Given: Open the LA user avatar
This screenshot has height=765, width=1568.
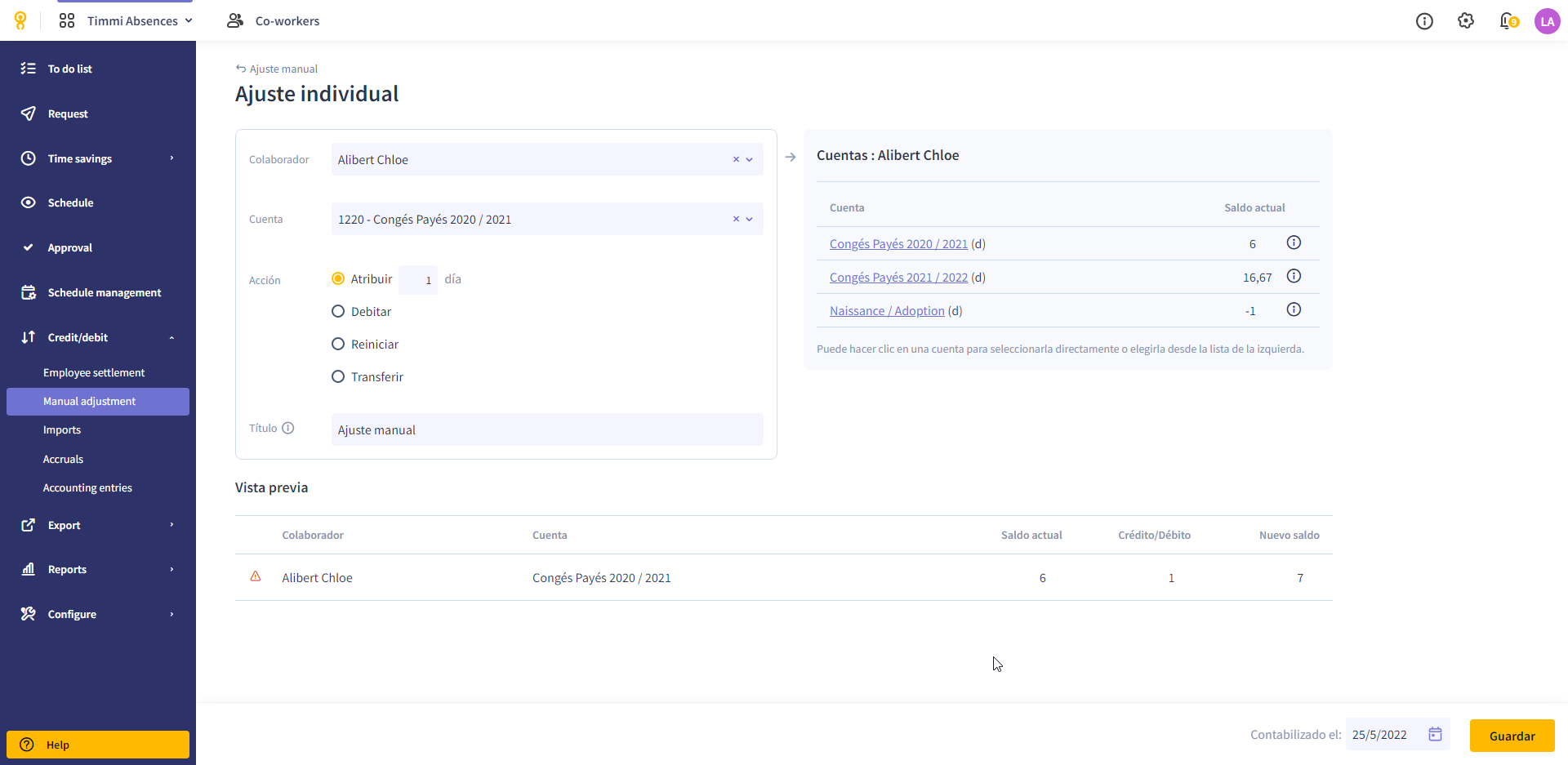Looking at the screenshot, I should point(1547,21).
